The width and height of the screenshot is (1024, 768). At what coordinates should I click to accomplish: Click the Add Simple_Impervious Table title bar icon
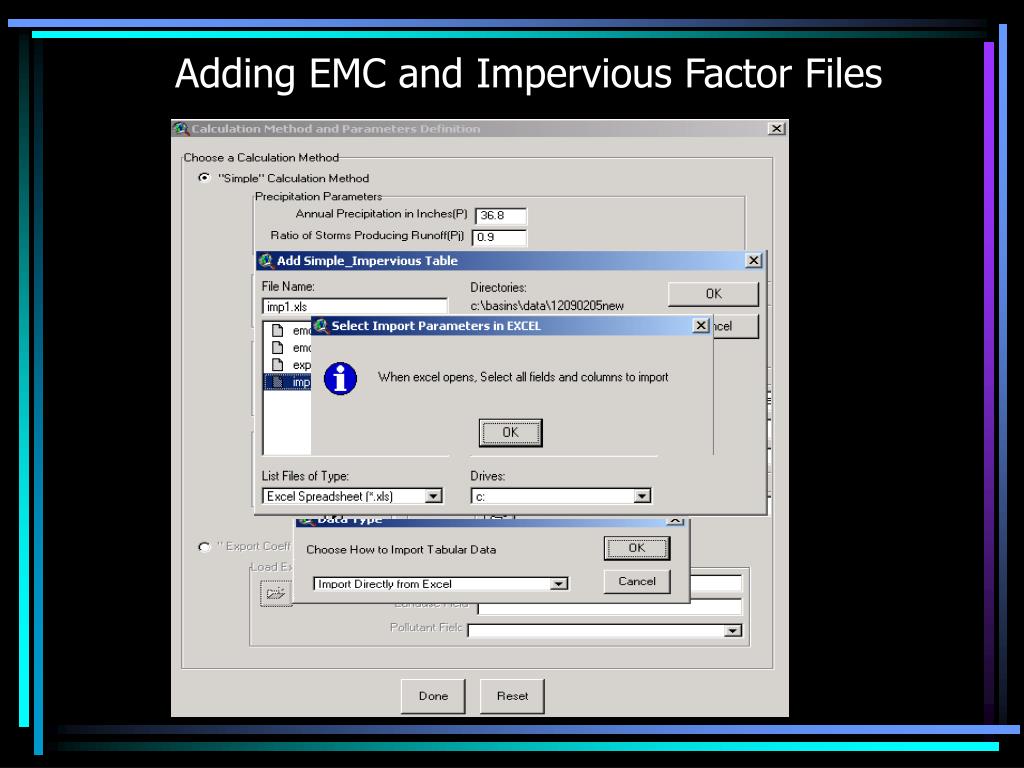point(266,261)
